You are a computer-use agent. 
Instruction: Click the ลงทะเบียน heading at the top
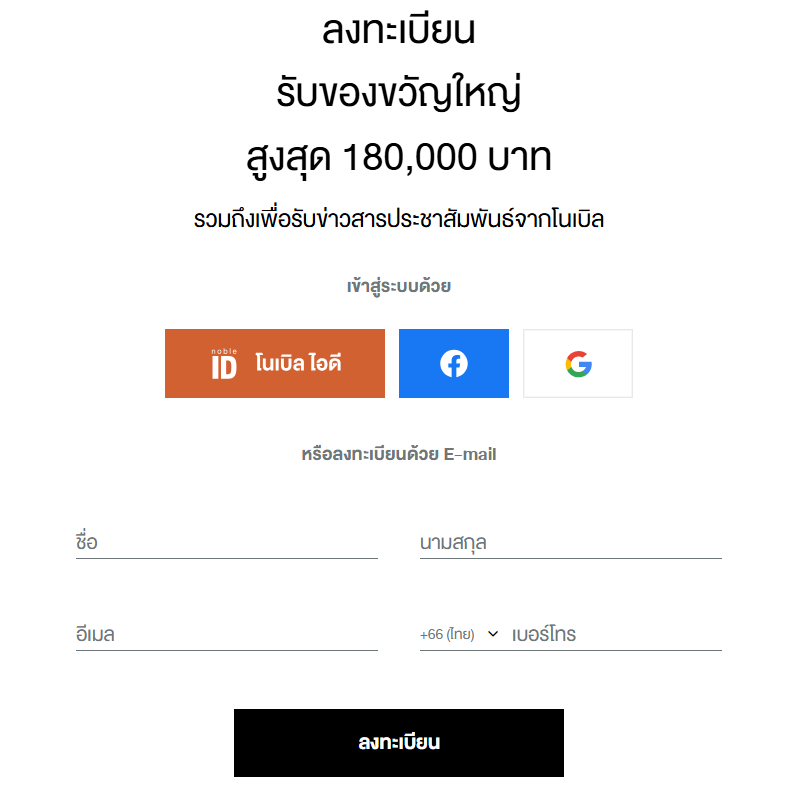pyautogui.click(x=399, y=31)
